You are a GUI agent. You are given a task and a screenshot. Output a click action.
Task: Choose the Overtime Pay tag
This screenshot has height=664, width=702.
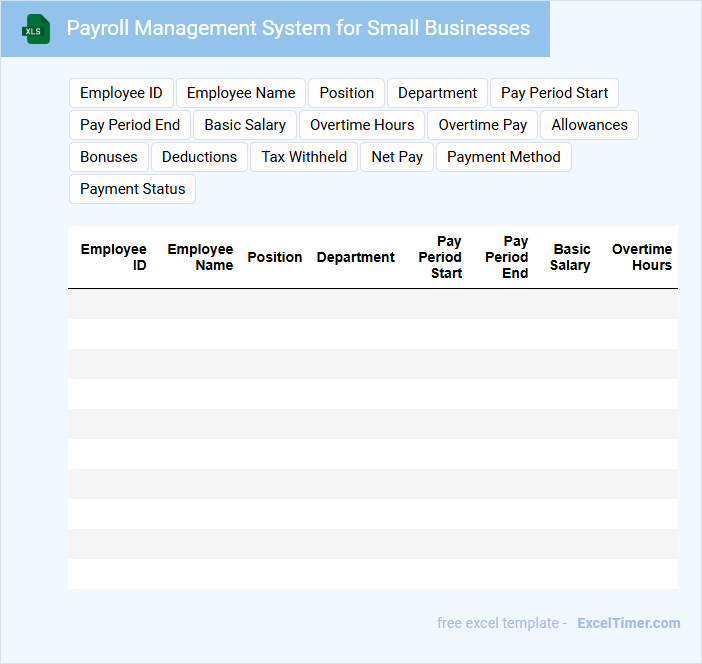[483, 125]
